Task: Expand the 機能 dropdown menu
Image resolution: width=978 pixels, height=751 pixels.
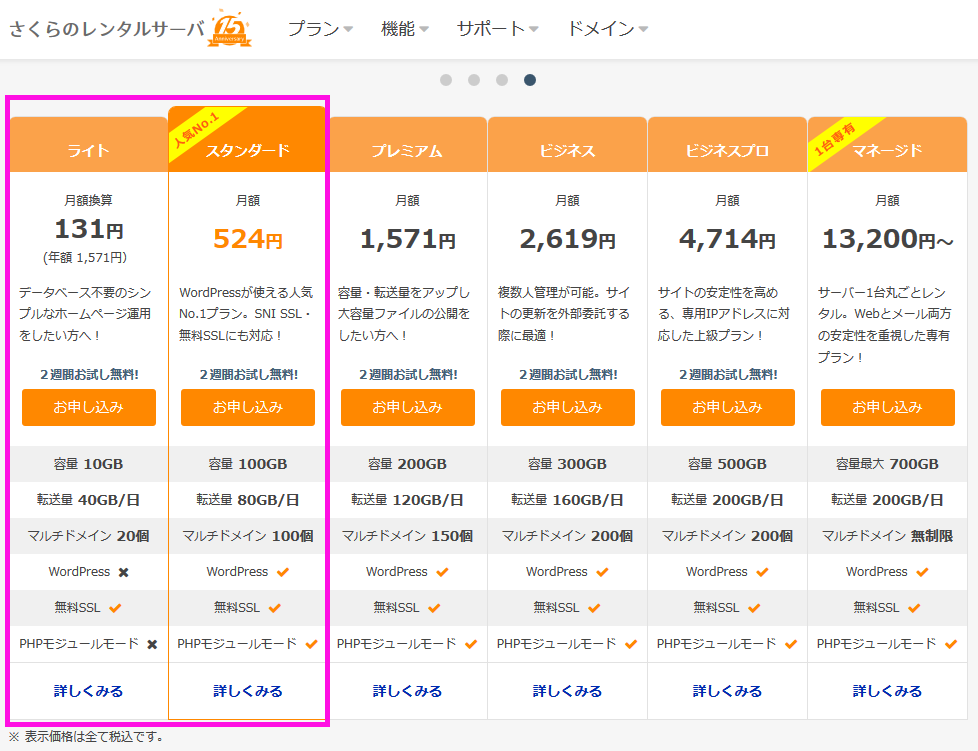Action: tap(405, 29)
